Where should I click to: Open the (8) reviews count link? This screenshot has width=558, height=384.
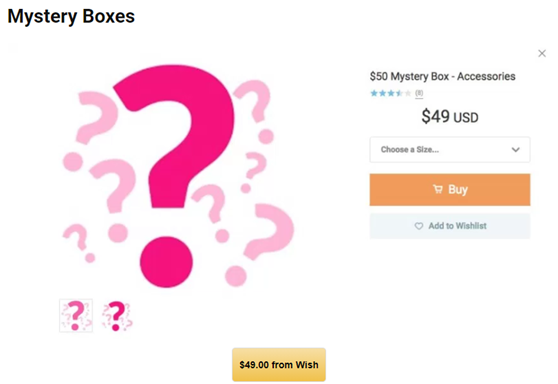[419, 93]
